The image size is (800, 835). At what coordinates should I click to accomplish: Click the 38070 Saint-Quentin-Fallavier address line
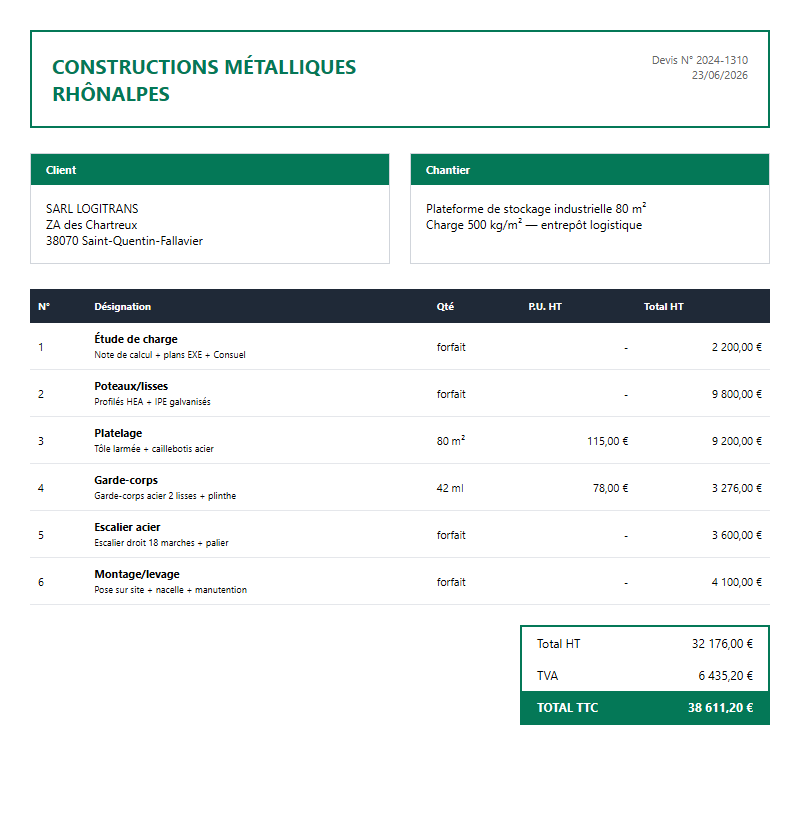coord(124,241)
